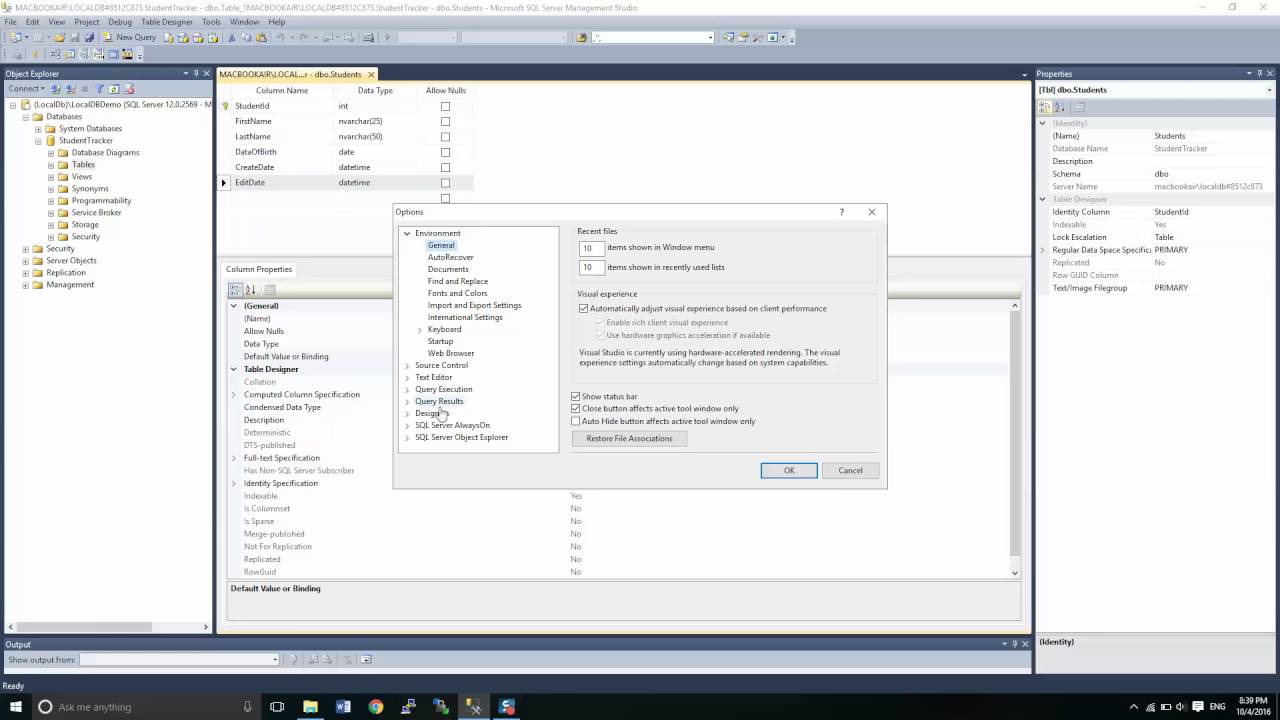Viewport: 1280px width, 720px height.
Task: Expand SQL Server Object Explorer options node
Action: point(407,437)
